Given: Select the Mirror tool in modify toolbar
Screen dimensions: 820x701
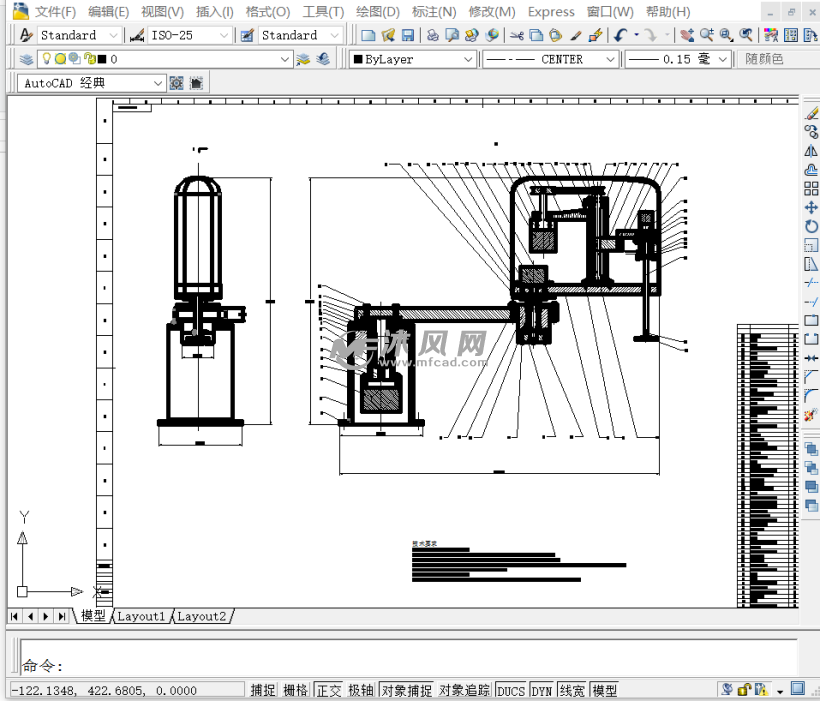Looking at the screenshot, I should [x=811, y=151].
